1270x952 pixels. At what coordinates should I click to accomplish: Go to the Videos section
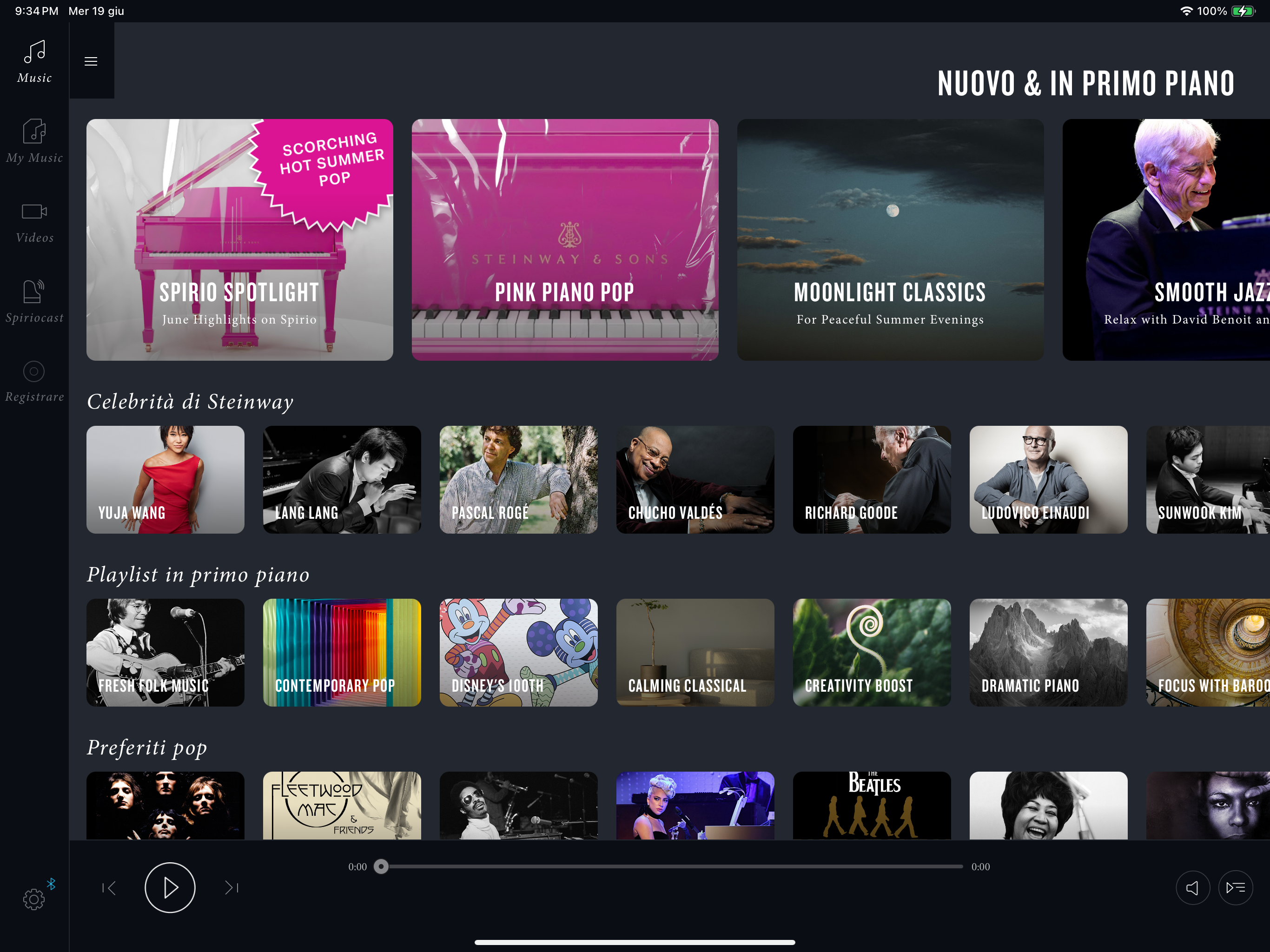[34, 223]
